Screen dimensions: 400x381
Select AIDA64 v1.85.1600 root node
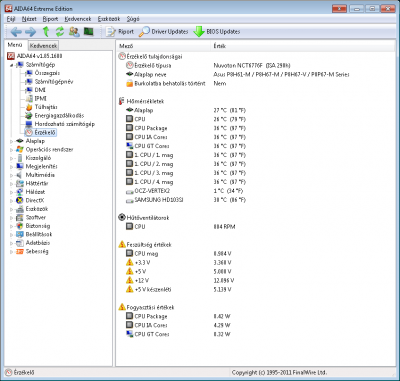tap(35, 56)
